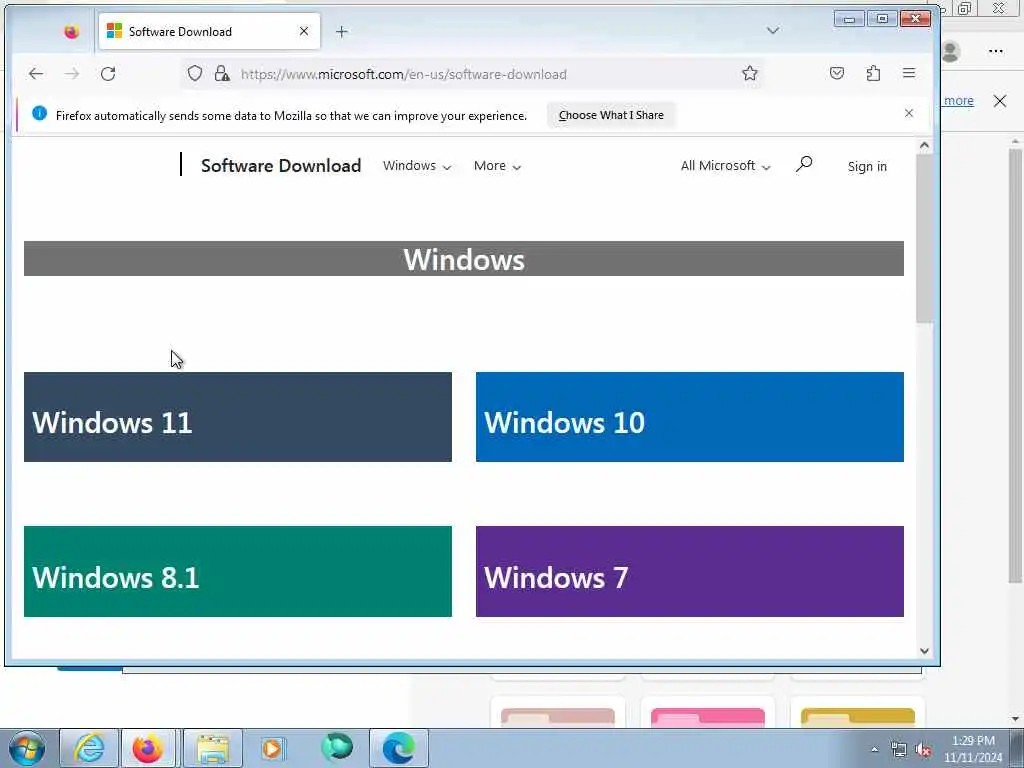This screenshot has width=1024, height=768.
Task: Click the 'more' link in the background Edge window
Action: 959,101
